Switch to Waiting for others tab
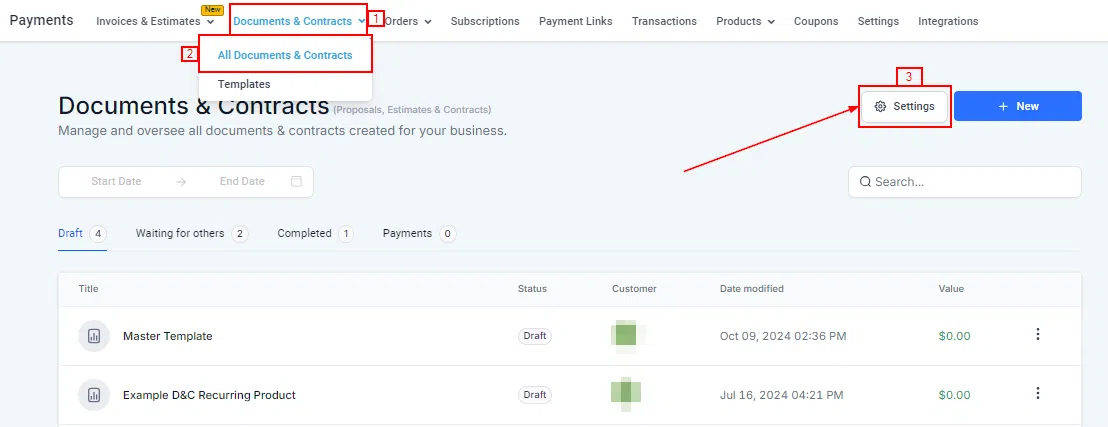The image size is (1108, 427). coord(191,233)
